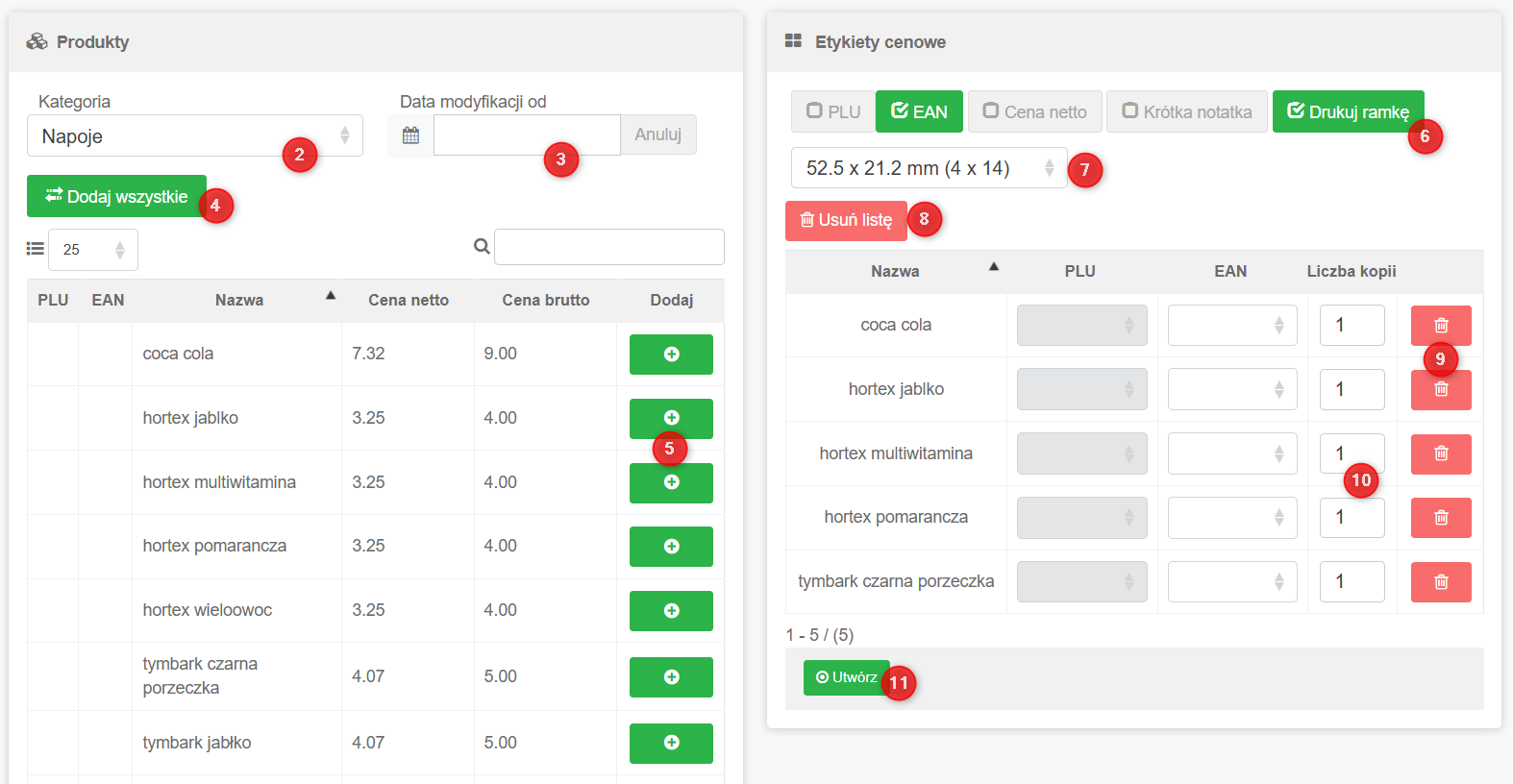Open label size dropdown 52.5 x 21.2 mm
The image size is (1513, 784).
point(928,168)
